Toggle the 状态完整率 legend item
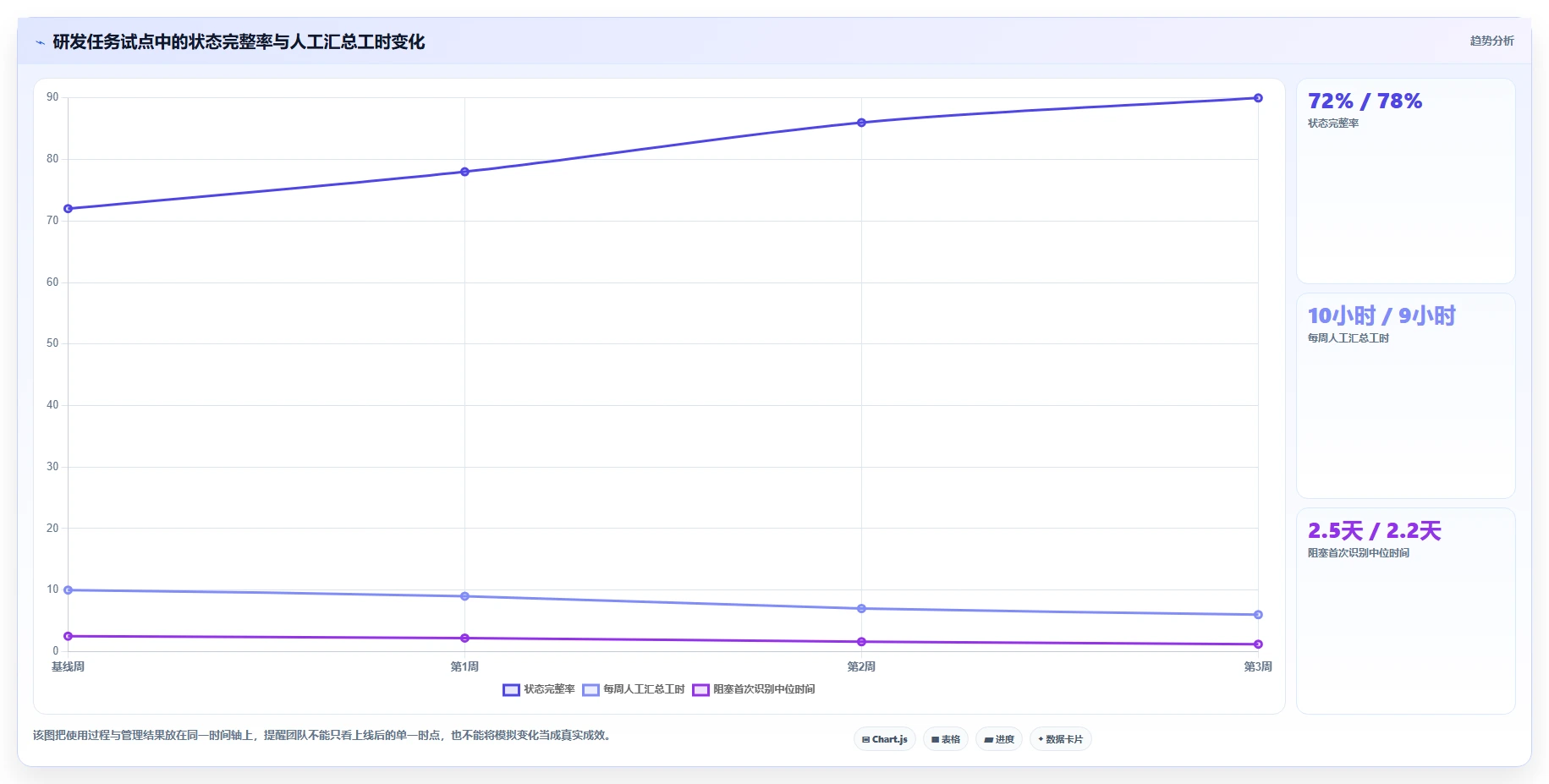1549x784 pixels. (538, 689)
